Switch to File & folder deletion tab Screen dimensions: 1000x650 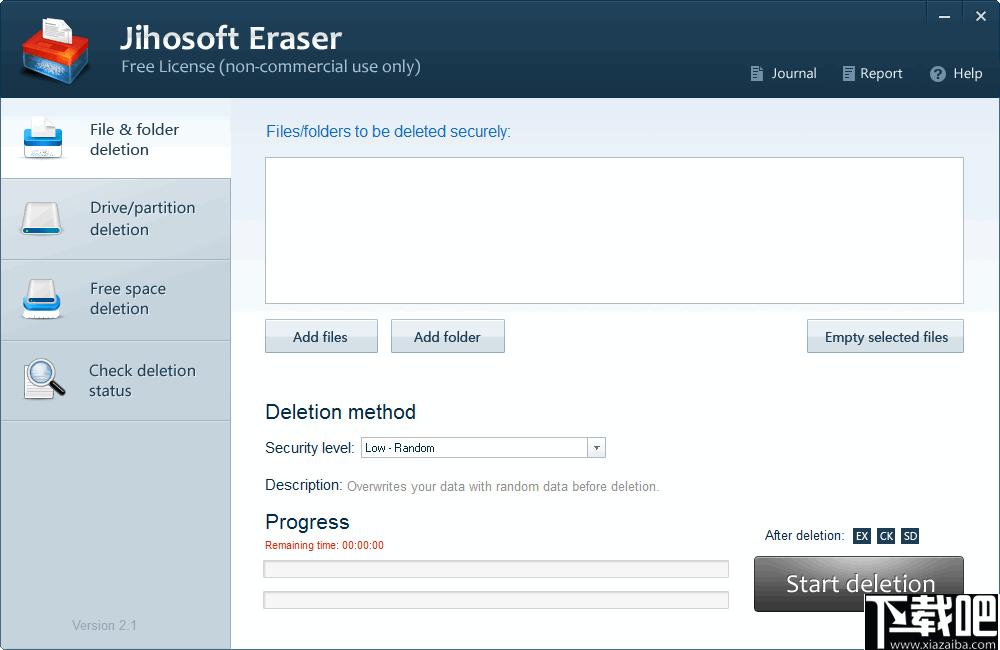coord(116,139)
